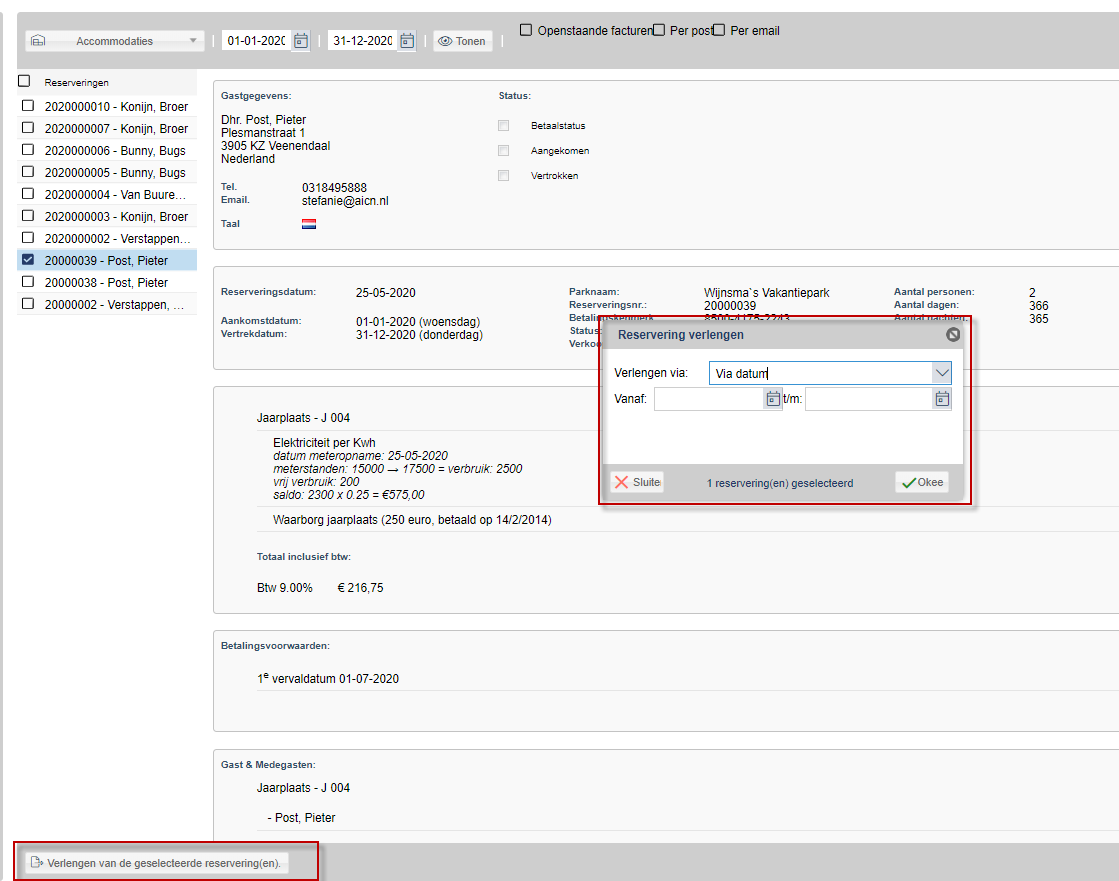Image resolution: width=1119 pixels, height=881 pixels.
Task: Click Wijnsma`s Vakantiepark park name
Action: coord(766,293)
